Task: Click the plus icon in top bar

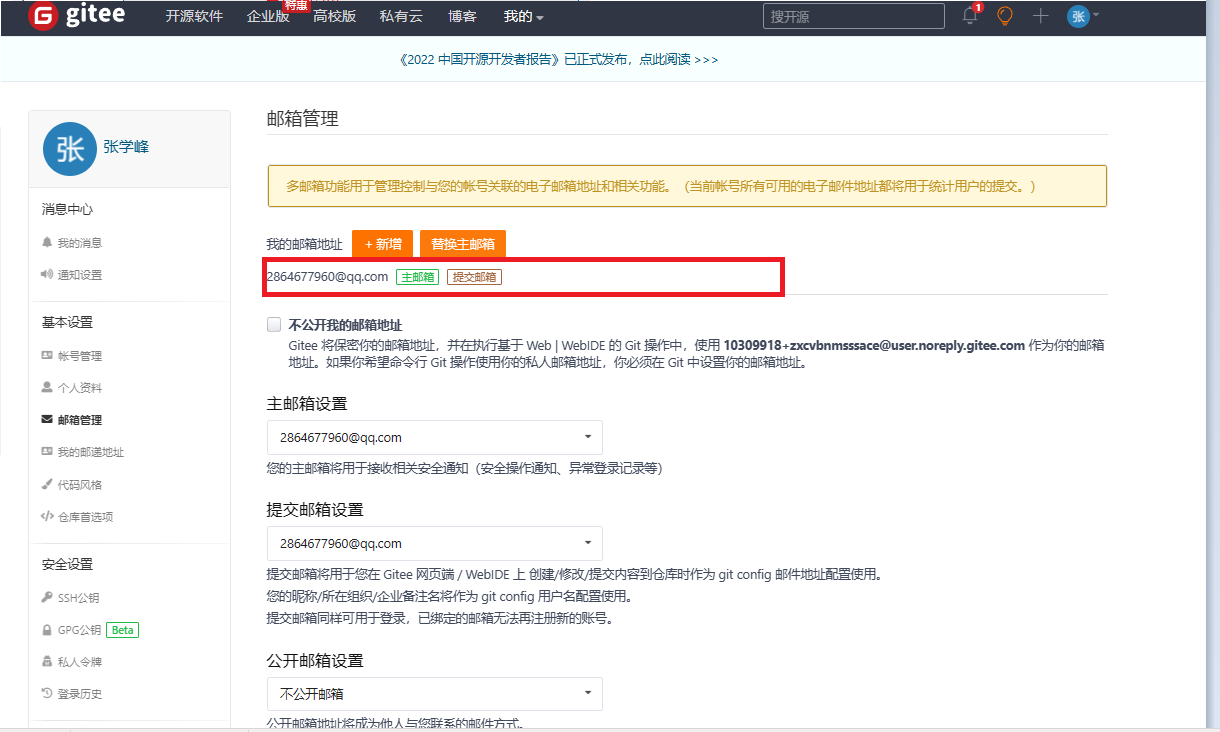Action: point(1041,16)
